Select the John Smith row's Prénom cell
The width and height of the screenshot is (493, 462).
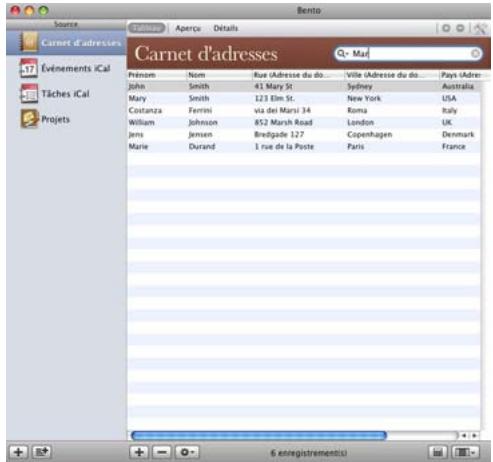[137, 86]
